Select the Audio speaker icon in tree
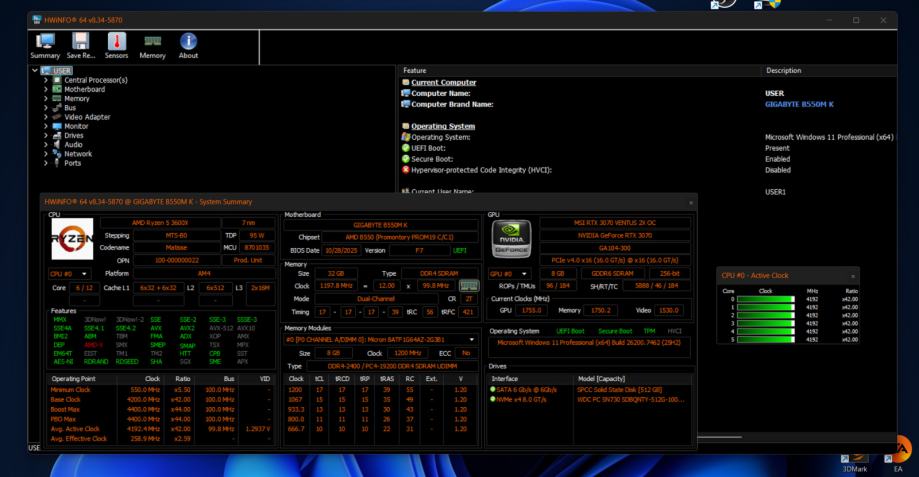 pos(57,144)
